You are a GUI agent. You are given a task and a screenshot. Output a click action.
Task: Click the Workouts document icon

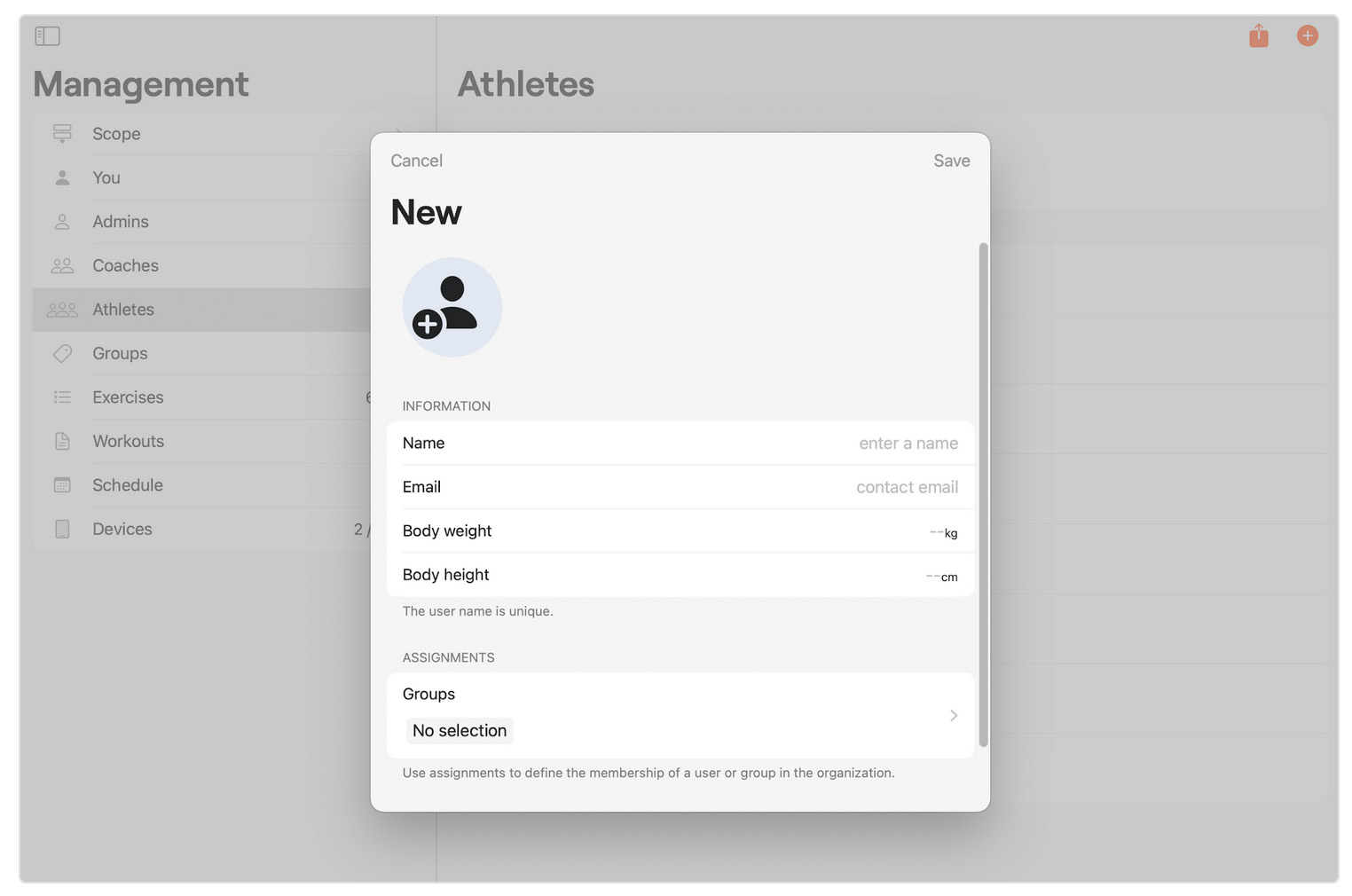point(62,441)
